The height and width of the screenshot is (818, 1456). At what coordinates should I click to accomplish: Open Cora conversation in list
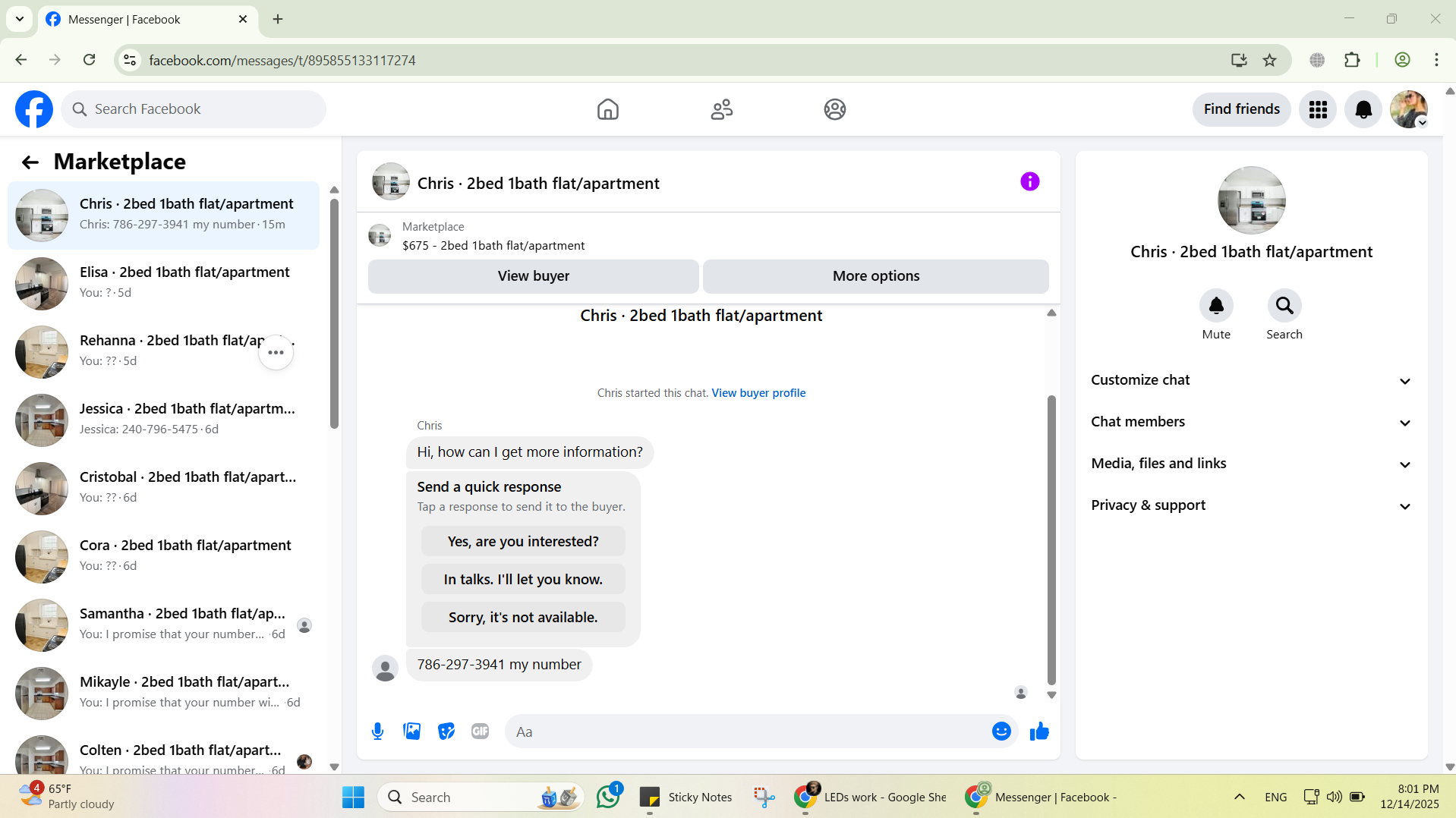pyautogui.click(x=163, y=556)
